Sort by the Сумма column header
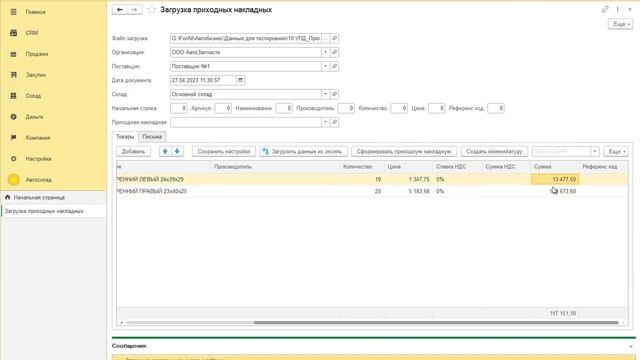Image resolution: width=640 pixels, height=360 pixels. tap(555, 167)
